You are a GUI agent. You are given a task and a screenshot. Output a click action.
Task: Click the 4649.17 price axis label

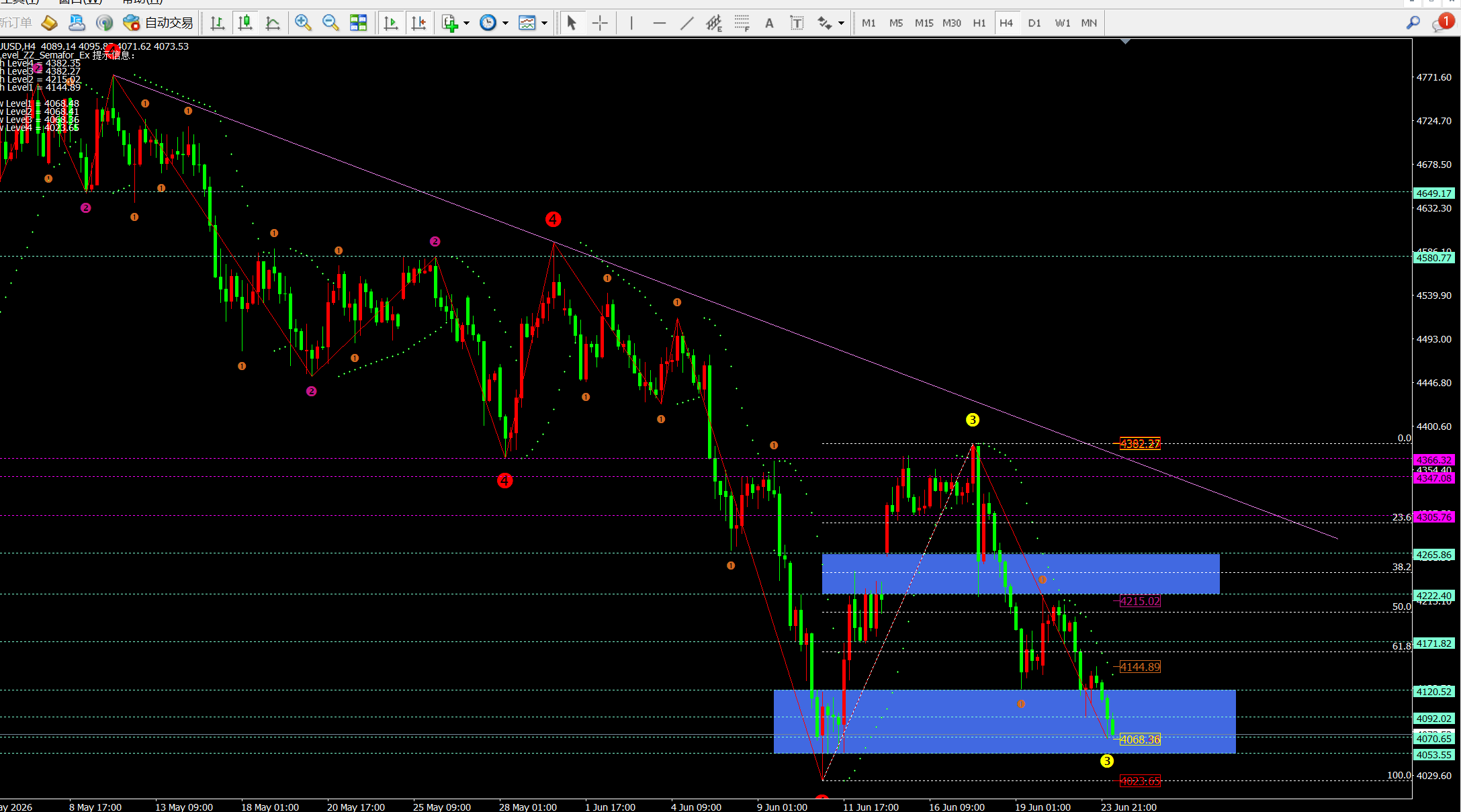[x=1434, y=193]
